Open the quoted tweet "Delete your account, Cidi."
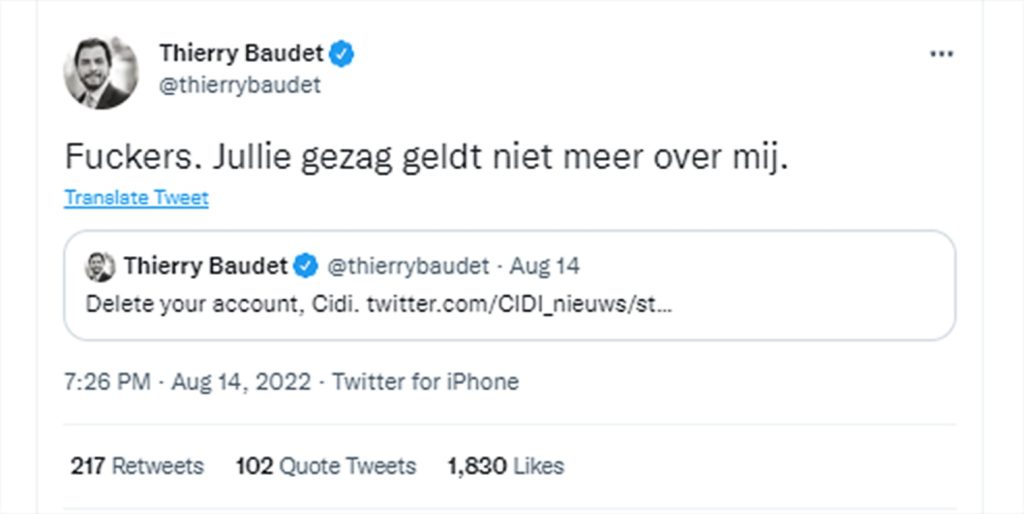The image size is (1024, 514). (222, 304)
